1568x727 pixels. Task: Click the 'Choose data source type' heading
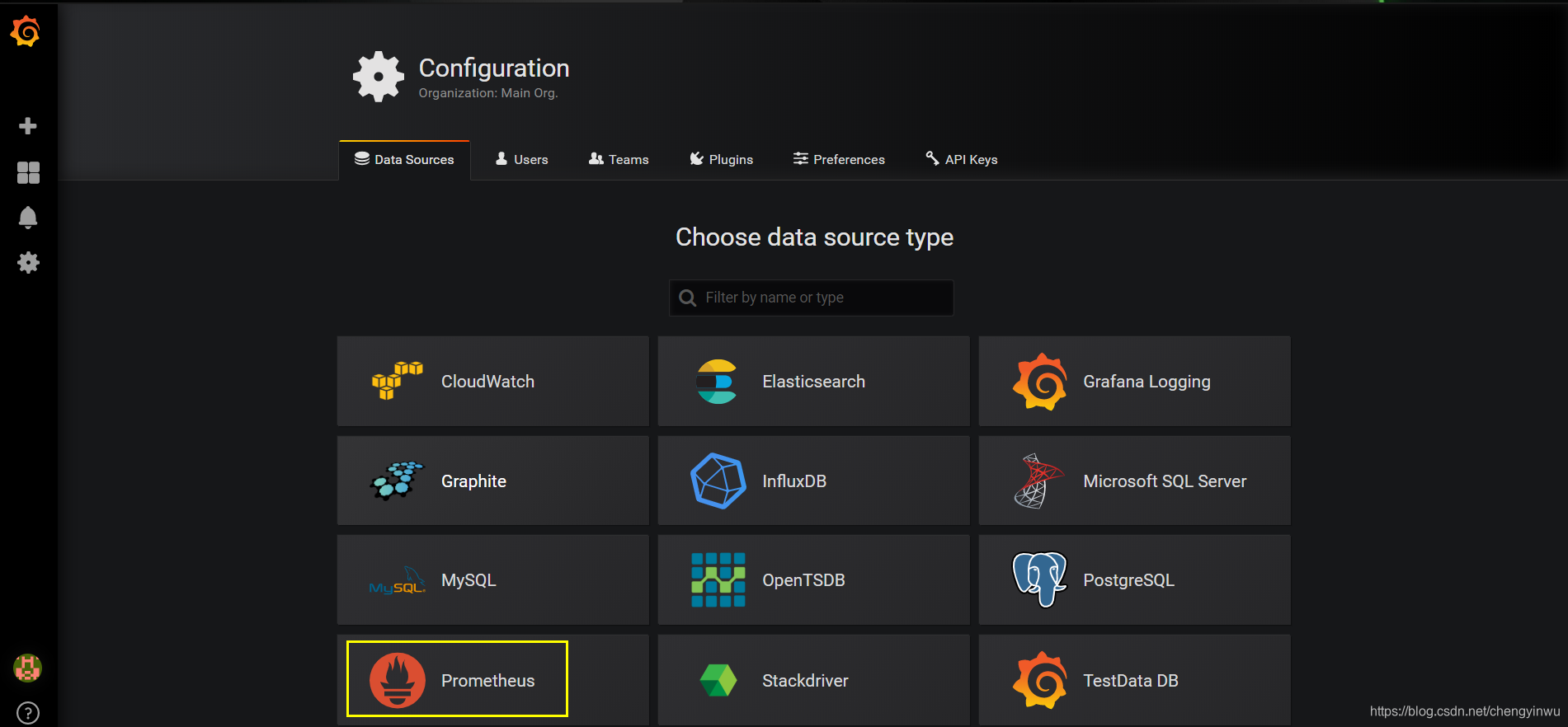point(814,237)
